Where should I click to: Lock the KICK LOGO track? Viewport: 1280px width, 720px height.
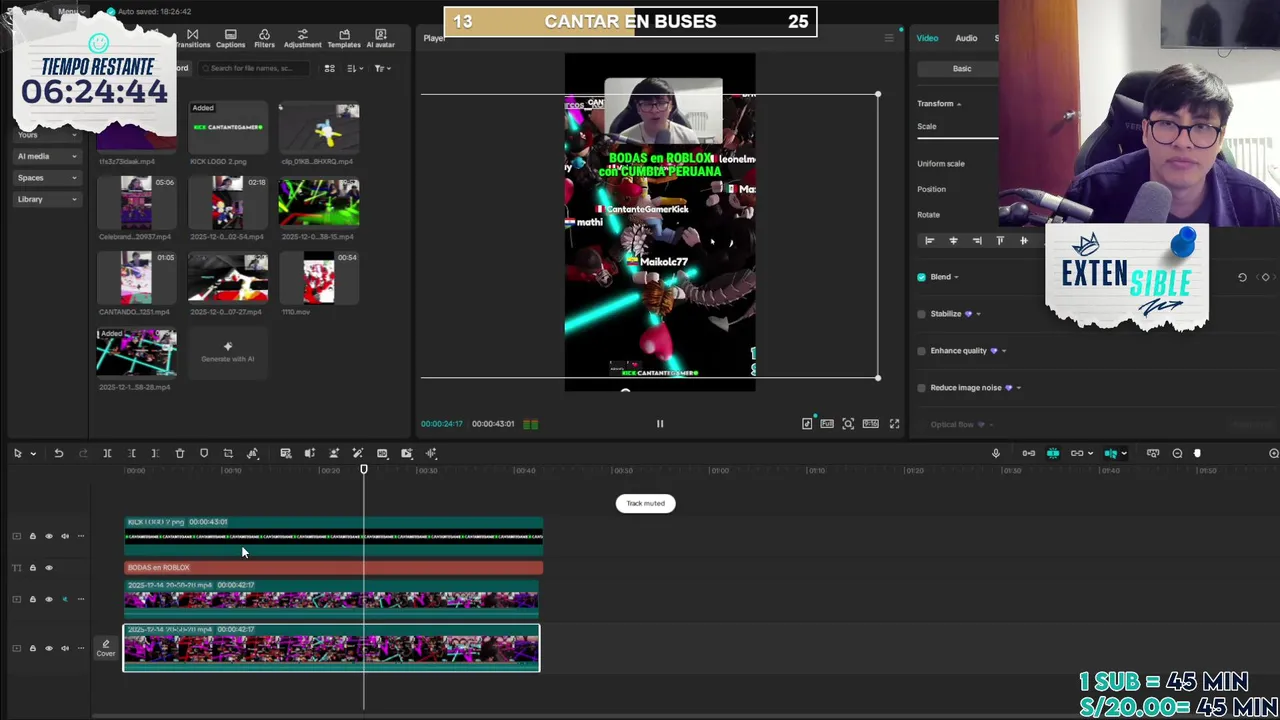32,536
